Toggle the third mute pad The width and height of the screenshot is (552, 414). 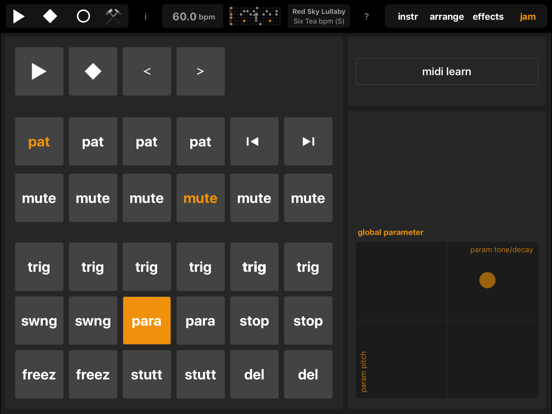pyautogui.click(x=147, y=198)
